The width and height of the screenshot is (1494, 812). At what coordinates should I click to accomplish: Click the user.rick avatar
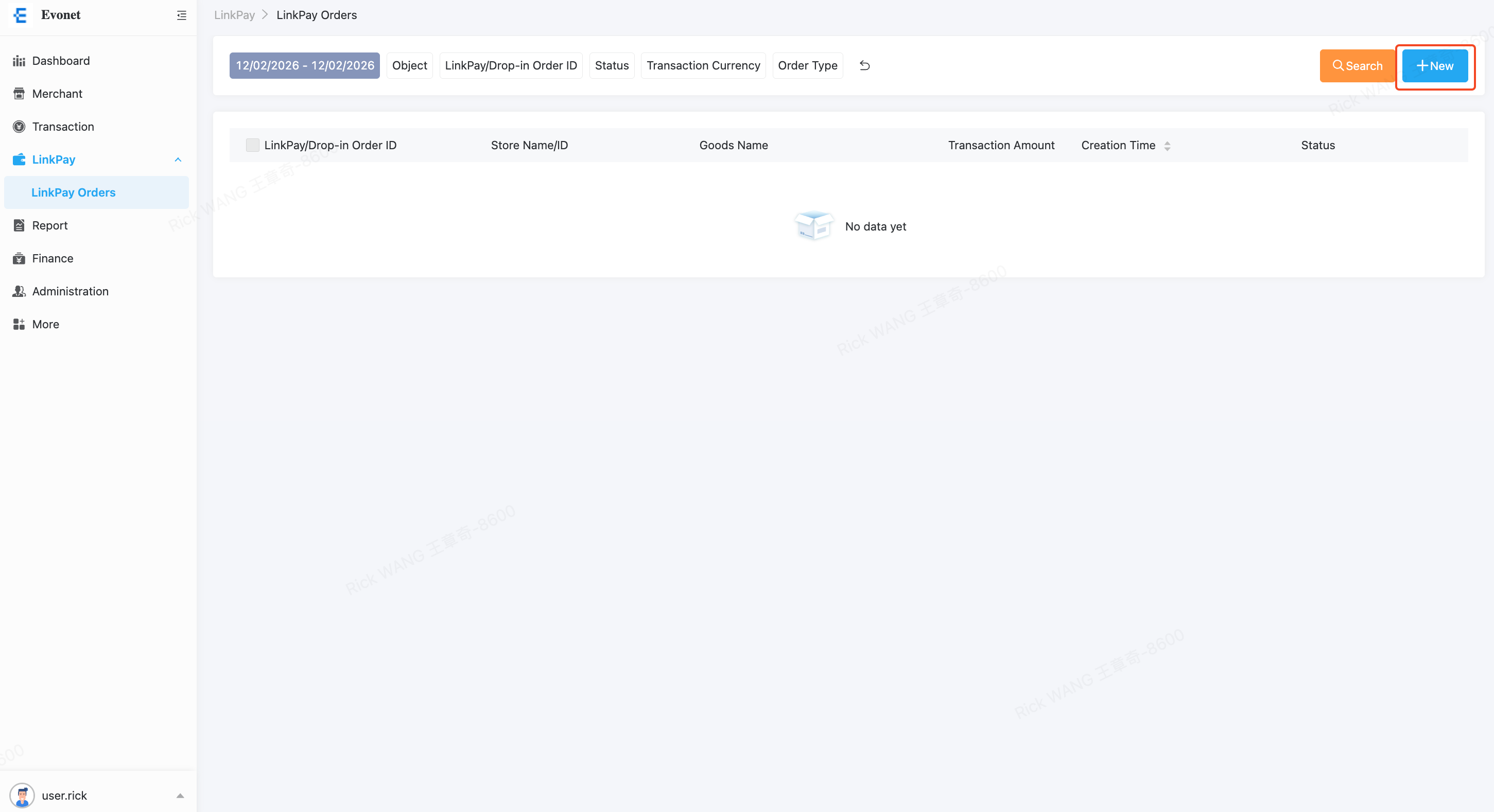(x=22, y=795)
